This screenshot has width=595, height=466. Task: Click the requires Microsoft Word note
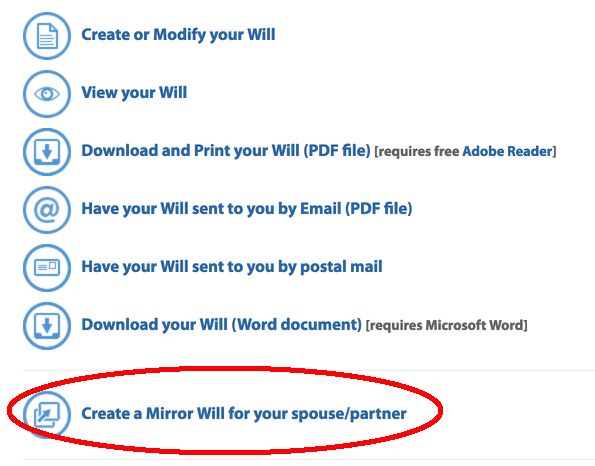[x=447, y=326]
